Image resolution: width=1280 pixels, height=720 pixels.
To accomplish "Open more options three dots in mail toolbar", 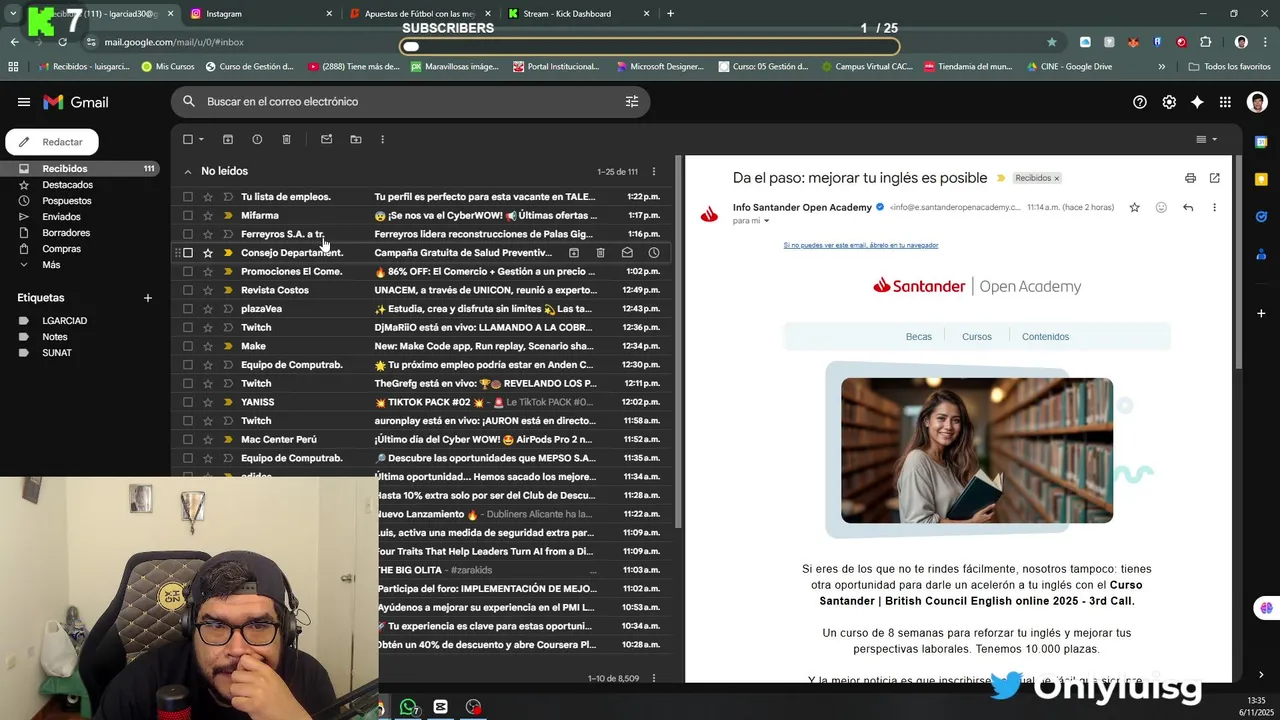I will pos(382,139).
